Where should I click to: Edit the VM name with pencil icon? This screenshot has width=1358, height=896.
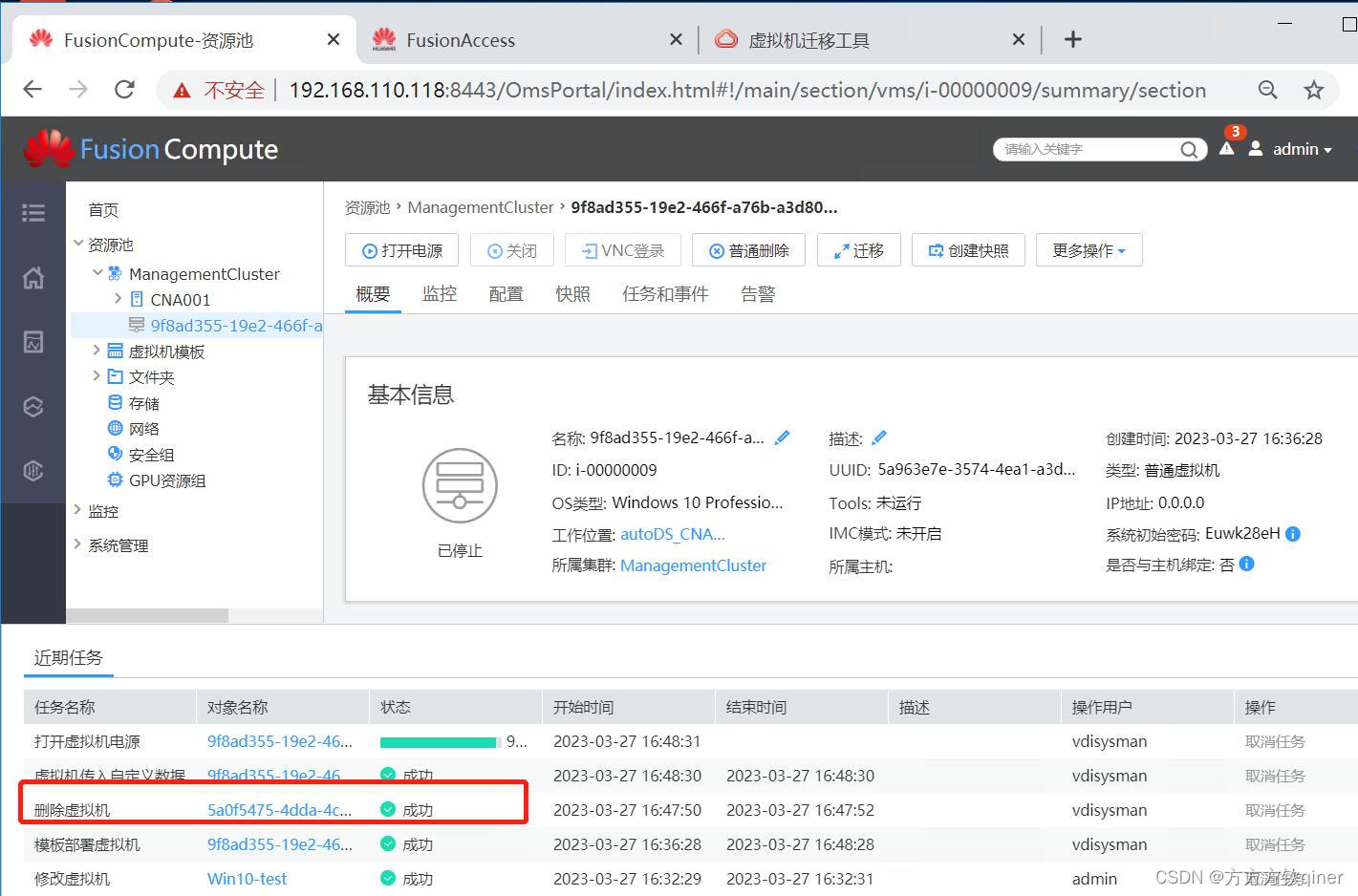coord(782,437)
